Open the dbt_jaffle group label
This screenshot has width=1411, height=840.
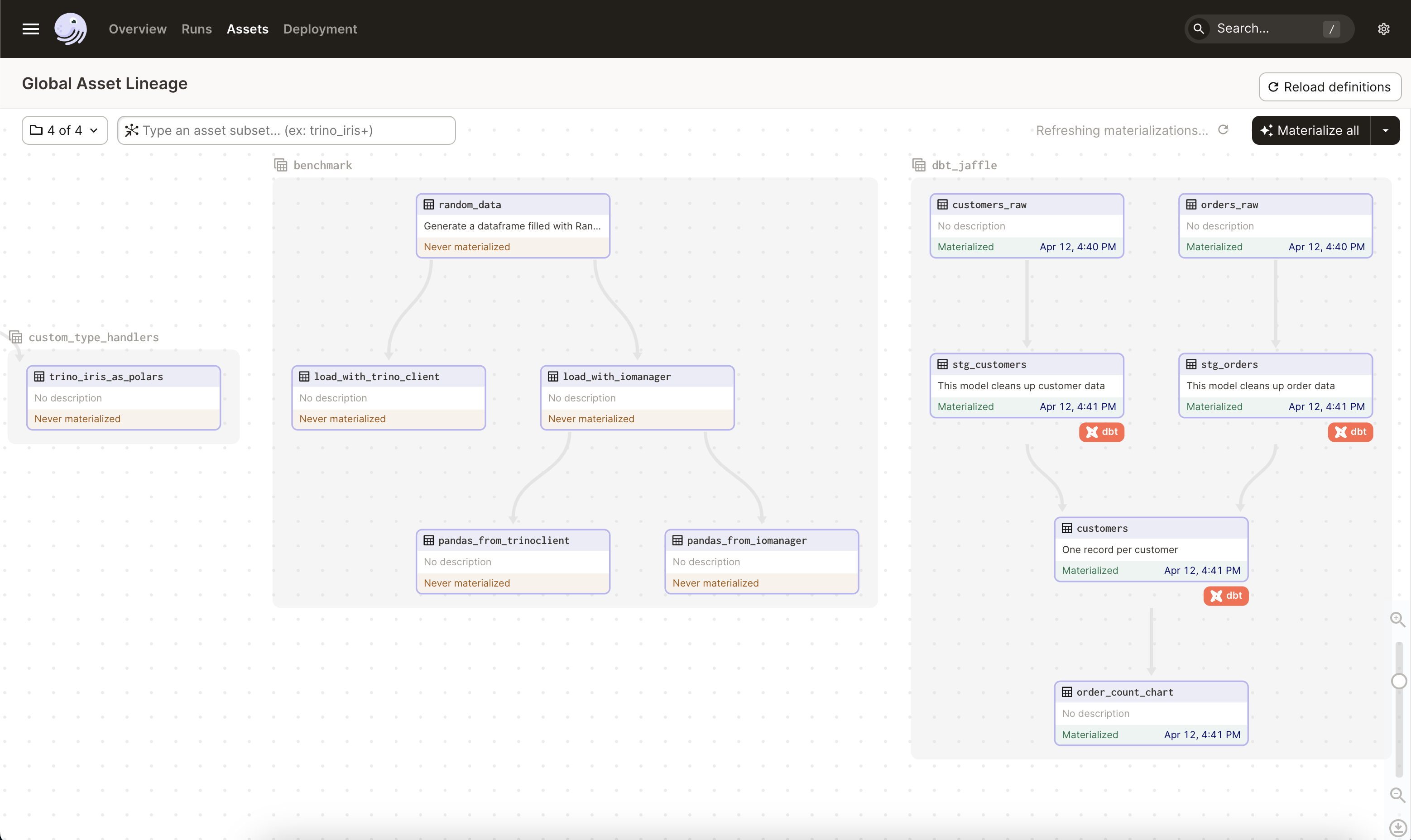[964, 165]
